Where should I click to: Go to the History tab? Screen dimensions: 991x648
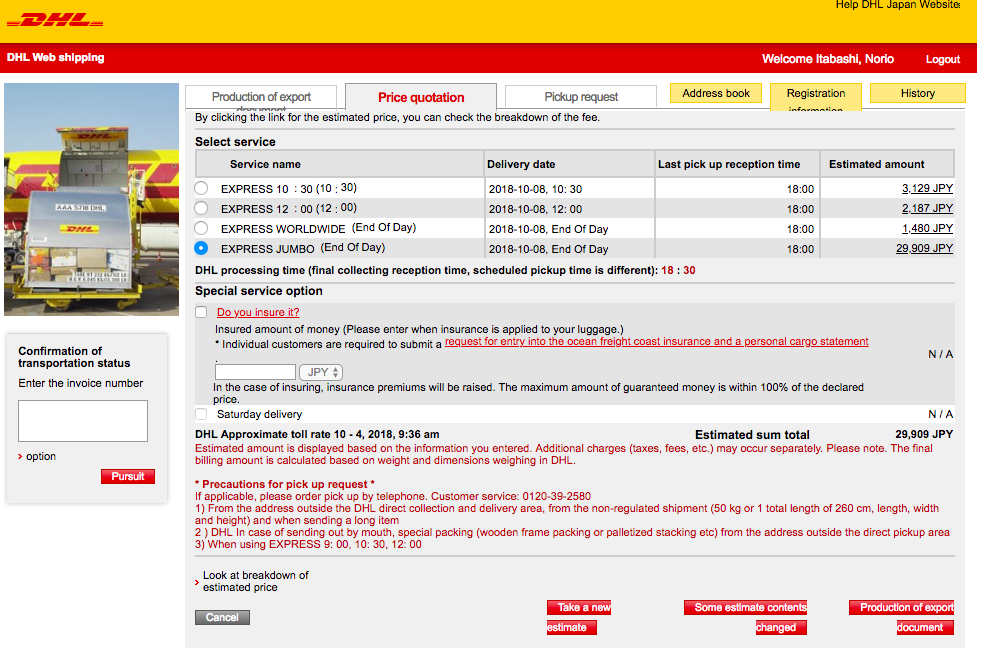pos(917,93)
